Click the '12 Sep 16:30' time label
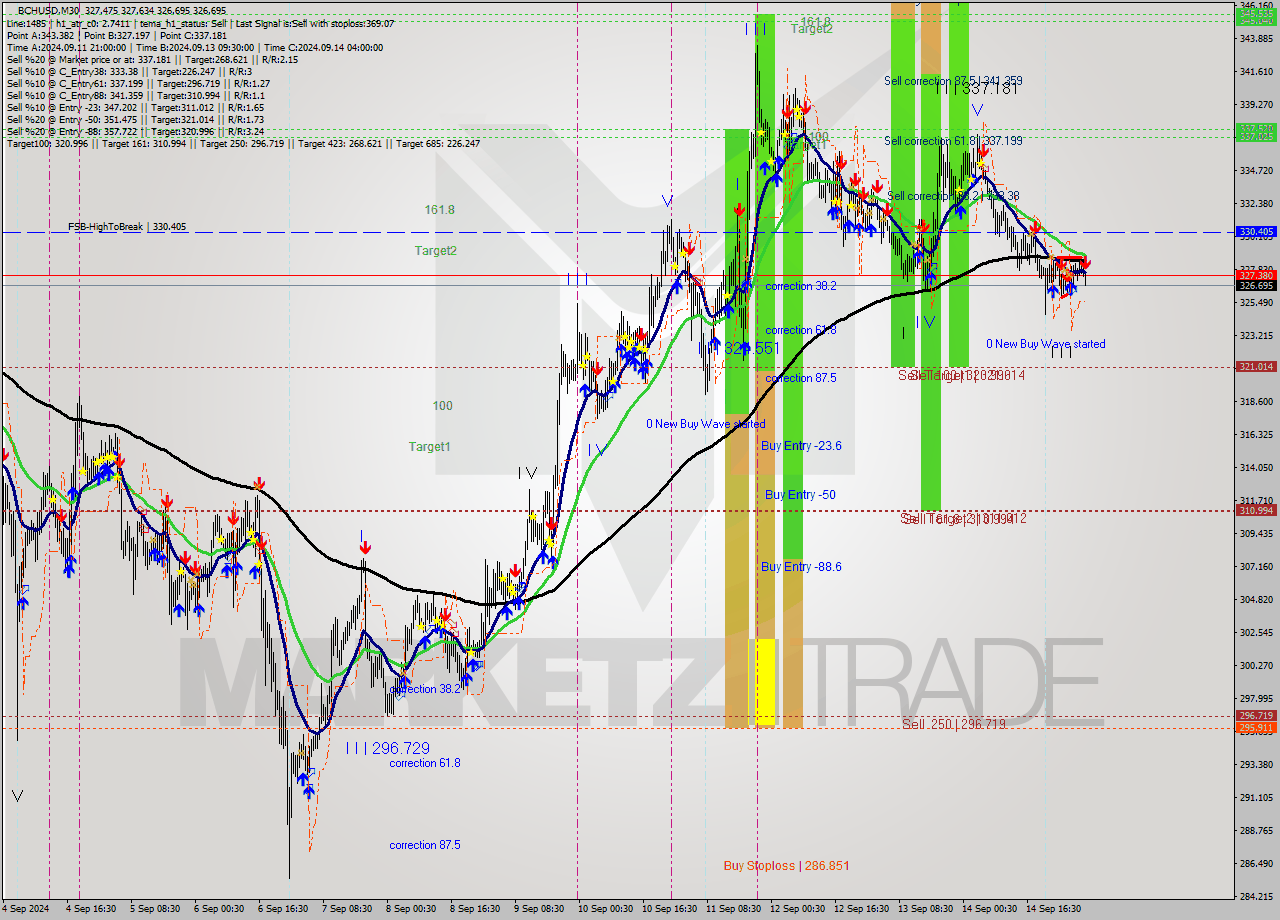 (x=861, y=909)
